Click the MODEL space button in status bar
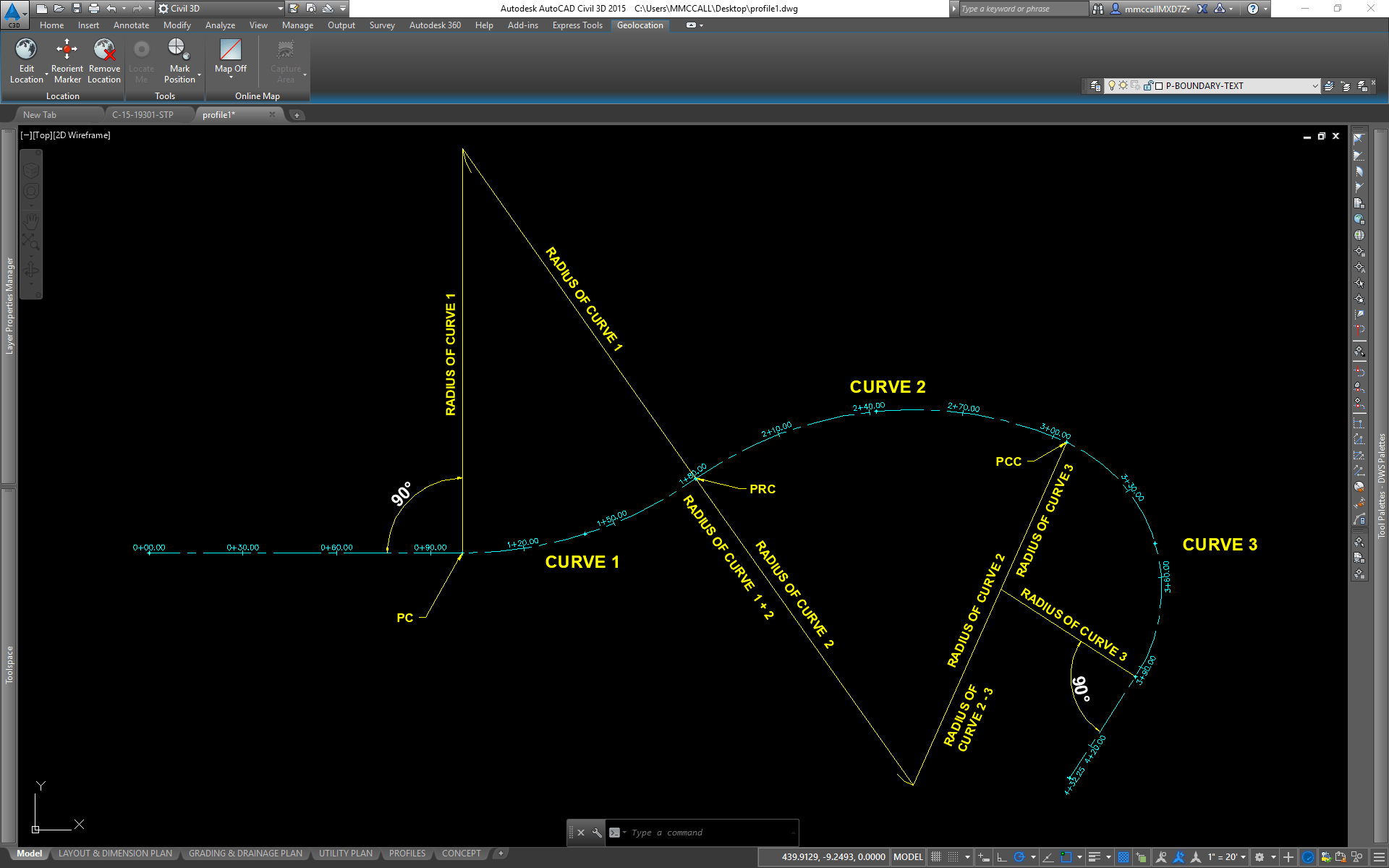1389x868 pixels. (908, 857)
